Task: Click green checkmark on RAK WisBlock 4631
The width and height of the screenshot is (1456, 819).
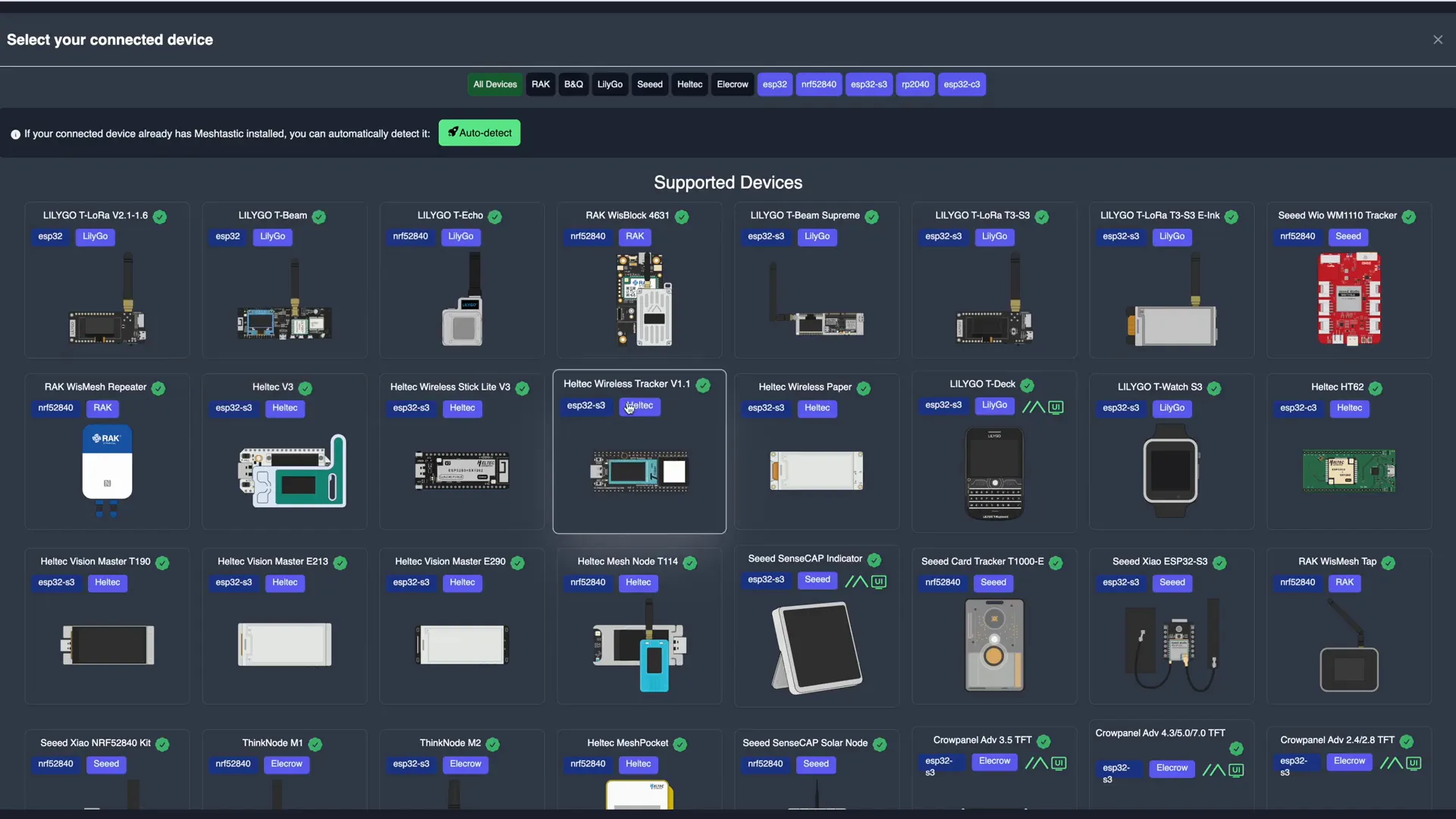Action: 682,217
